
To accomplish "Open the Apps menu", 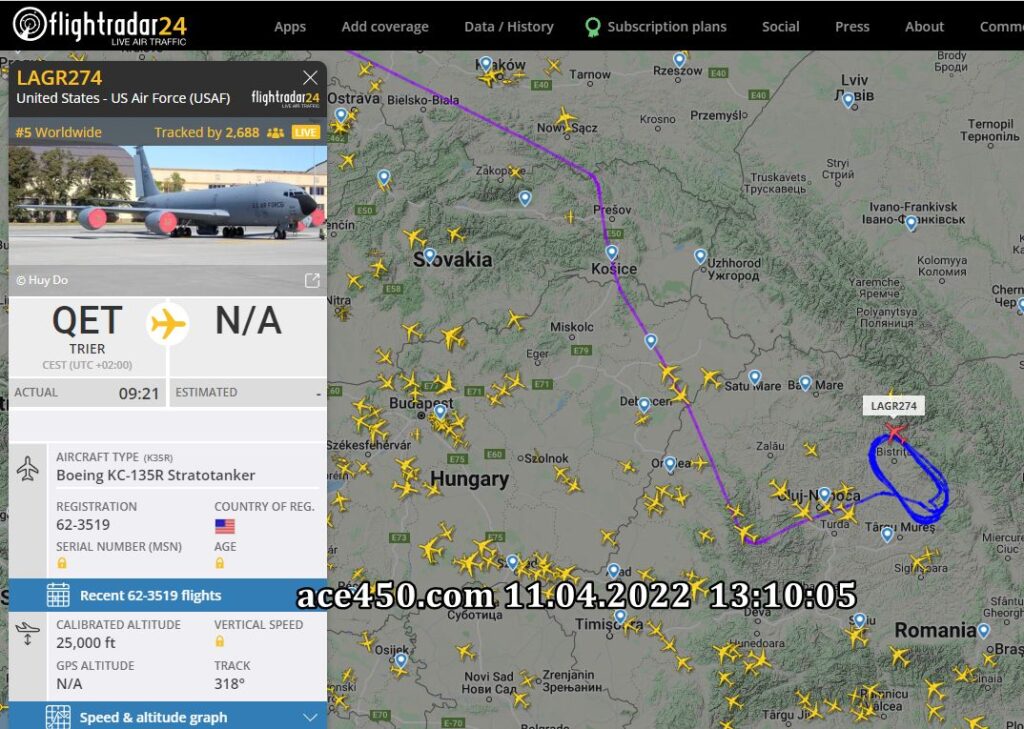I will tap(290, 27).
